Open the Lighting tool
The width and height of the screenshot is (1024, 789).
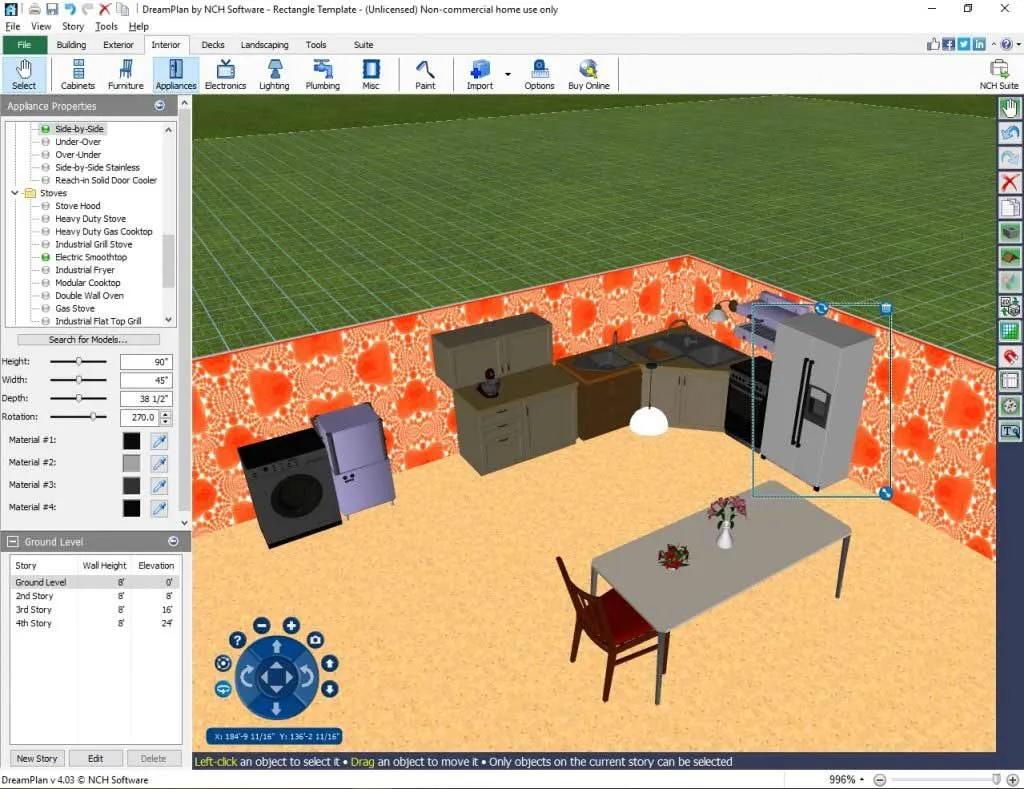point(273,73)
